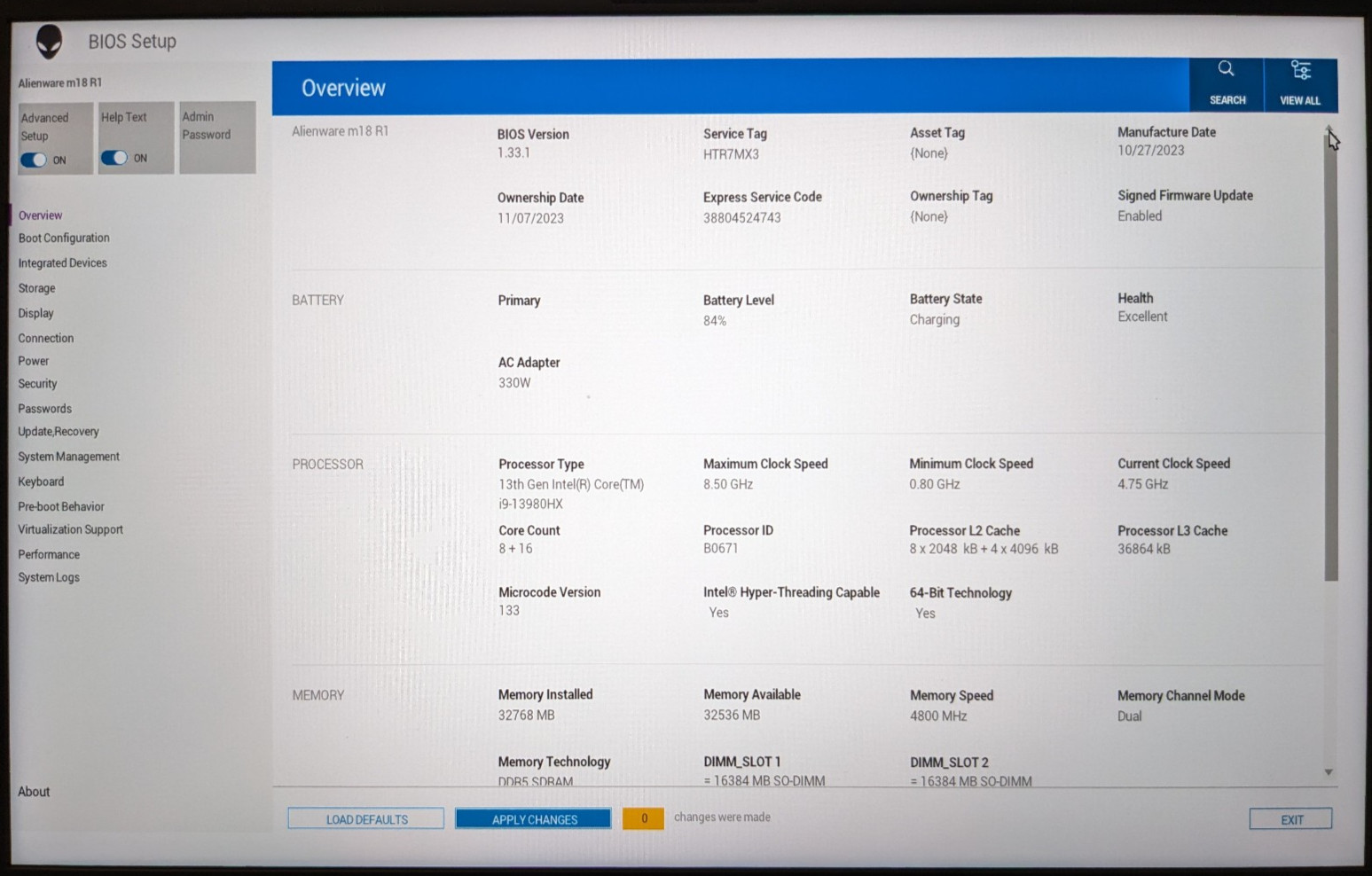Open Integrated Devices section

(62, 263)
